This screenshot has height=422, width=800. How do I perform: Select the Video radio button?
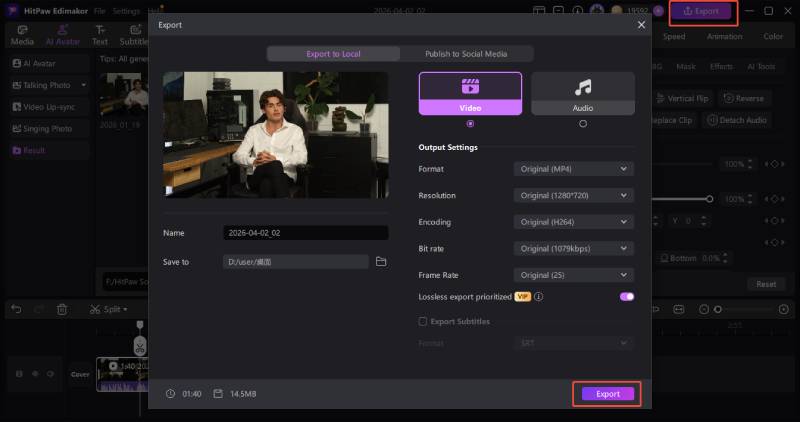pos(470,123)
